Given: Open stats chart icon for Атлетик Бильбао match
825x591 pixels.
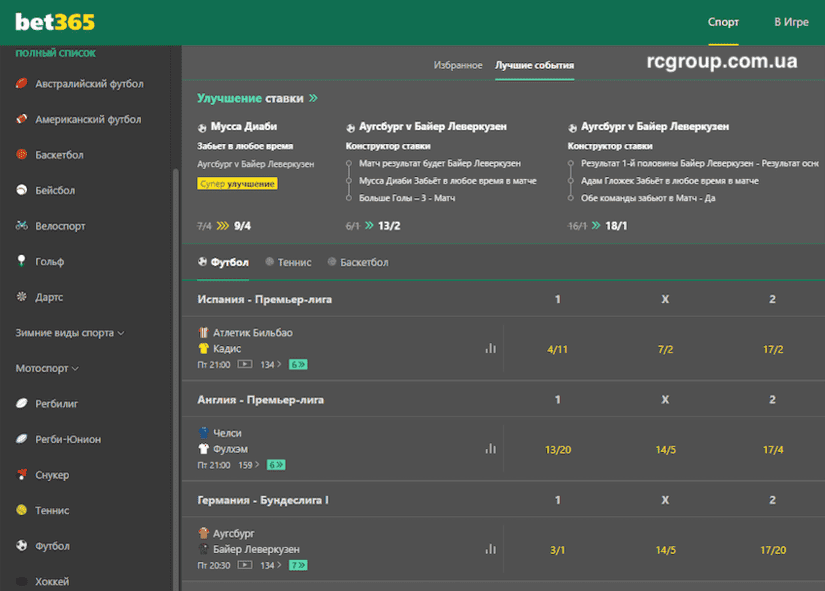Looking at the screenshot, I should coord(490,348).
